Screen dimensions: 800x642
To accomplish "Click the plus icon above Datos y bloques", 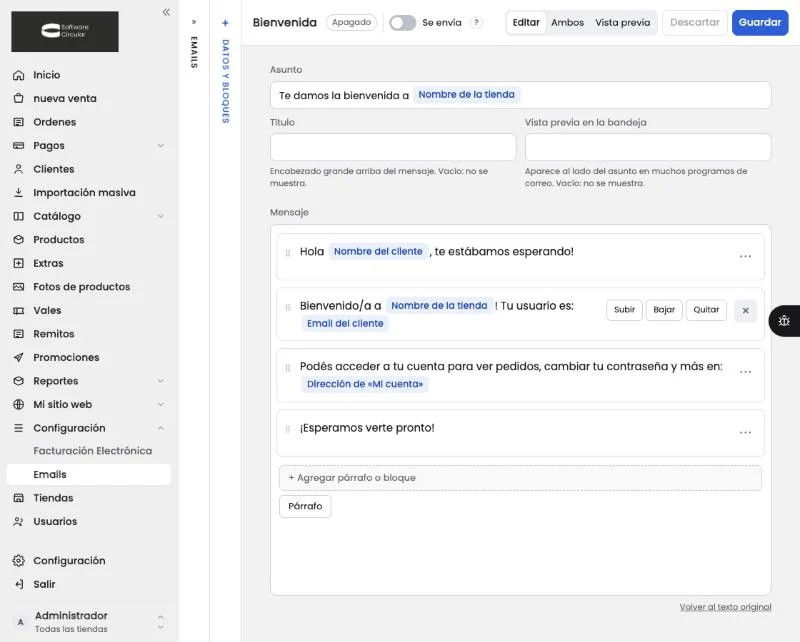I will (225, 23).
